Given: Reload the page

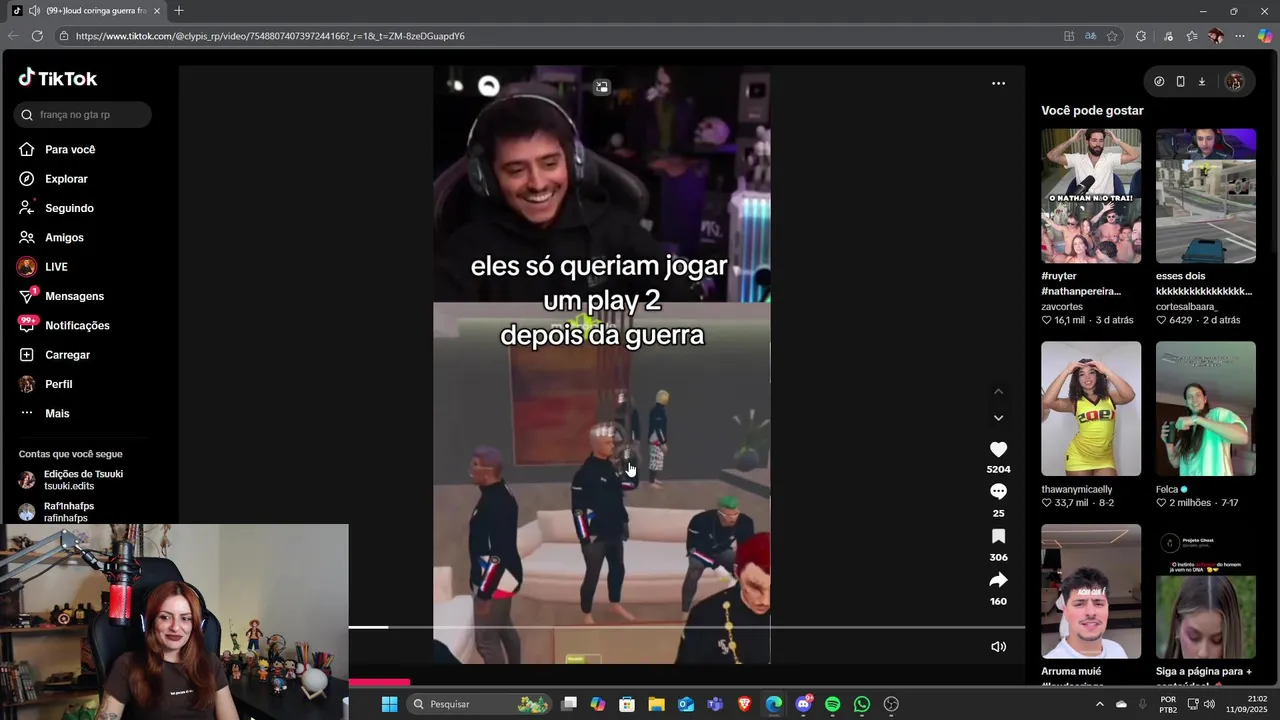Looking at the screenshot, I should click(37, 36).
